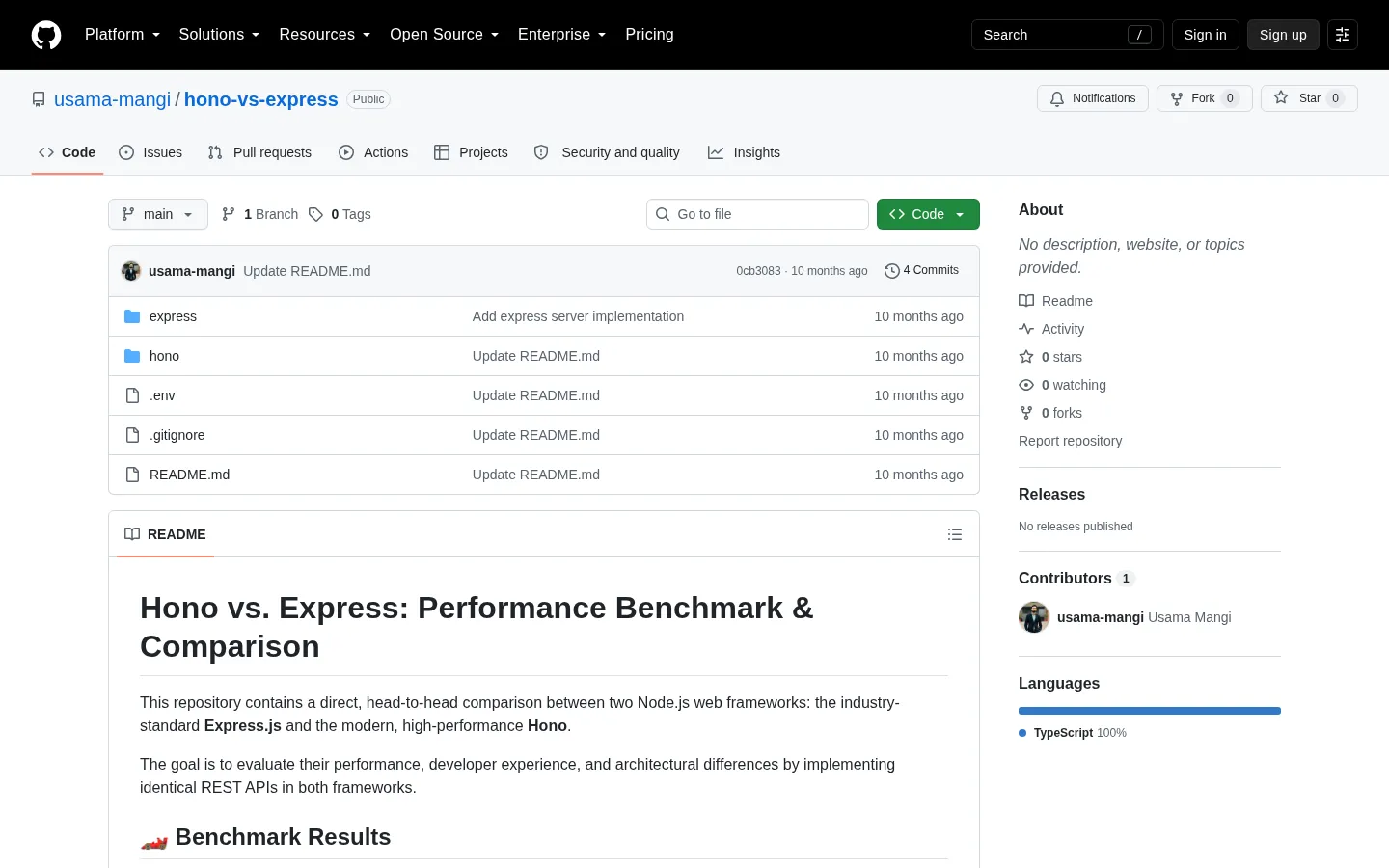The image size is (1389, 868).
Task: Click the fork icon in Fork button
Action: 1177,98
